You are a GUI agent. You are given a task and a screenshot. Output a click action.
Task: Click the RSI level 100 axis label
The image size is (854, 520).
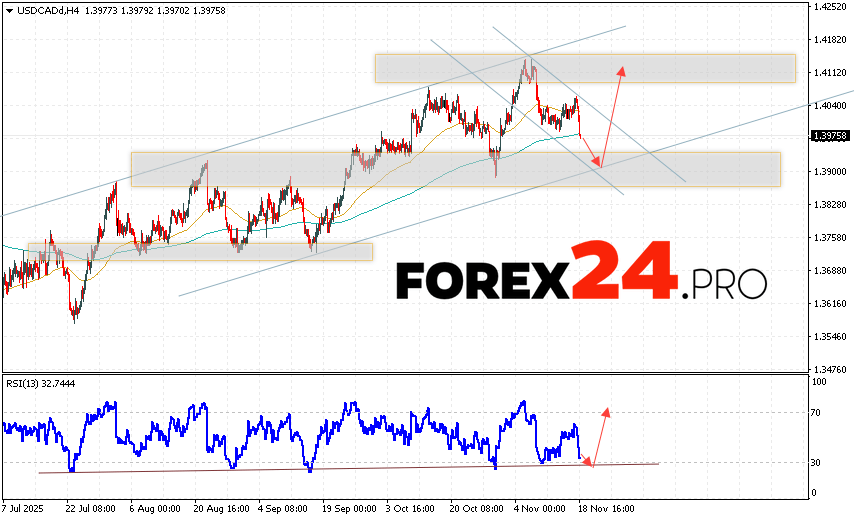[819, 382]
